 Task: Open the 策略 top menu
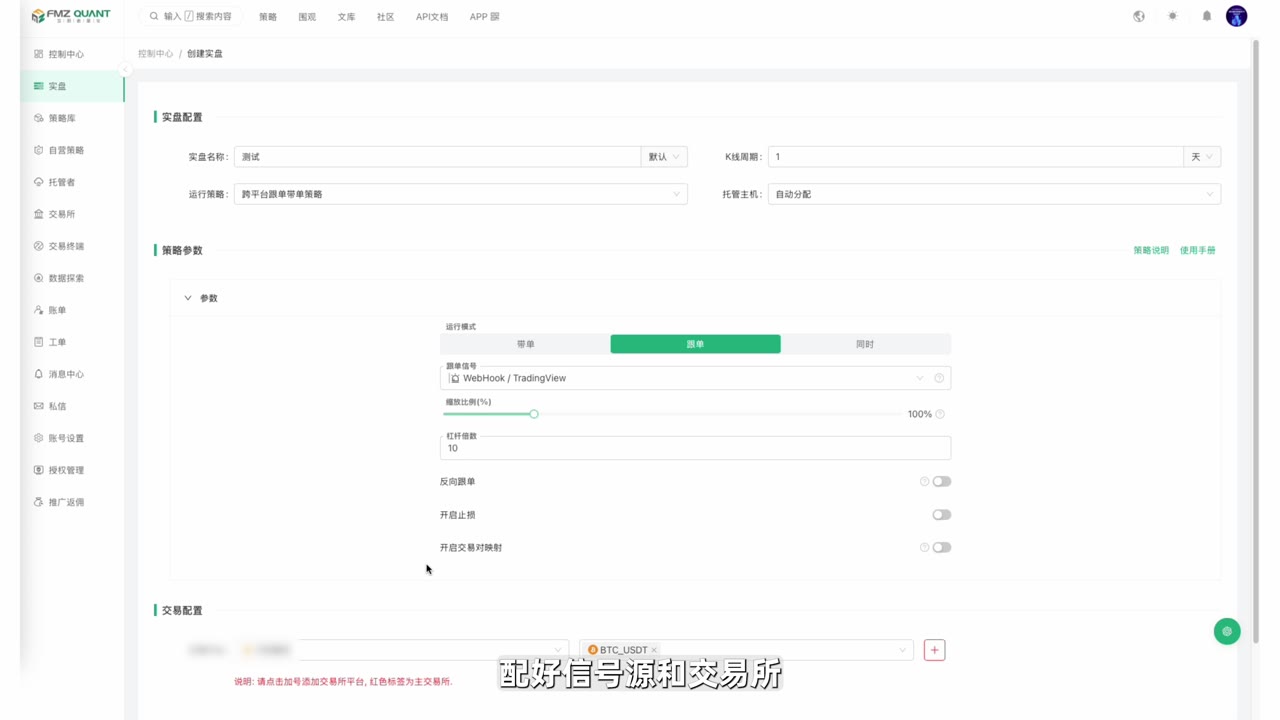pos(268,17)
